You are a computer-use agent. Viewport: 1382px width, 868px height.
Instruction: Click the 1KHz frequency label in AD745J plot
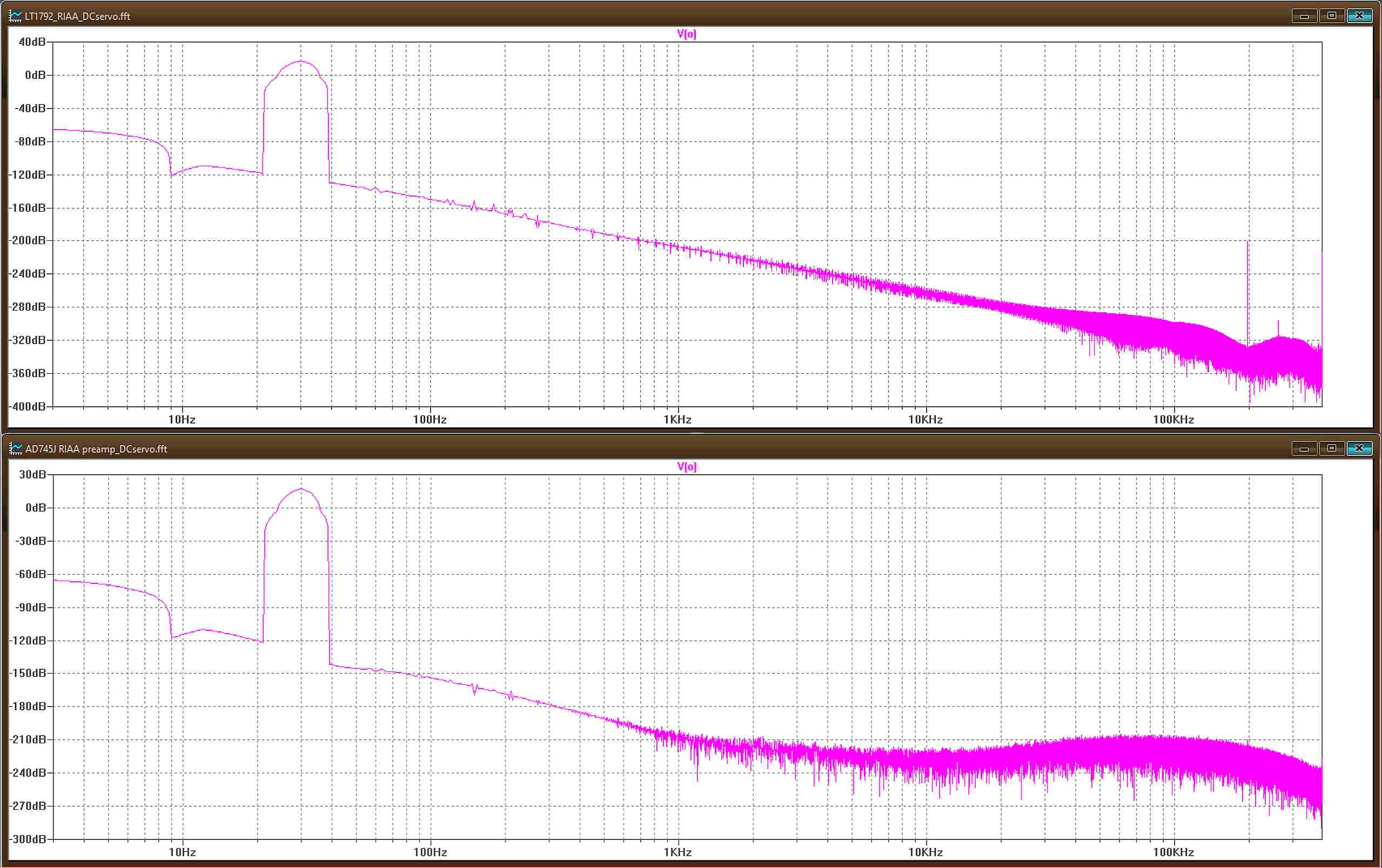tap(678, 852)
